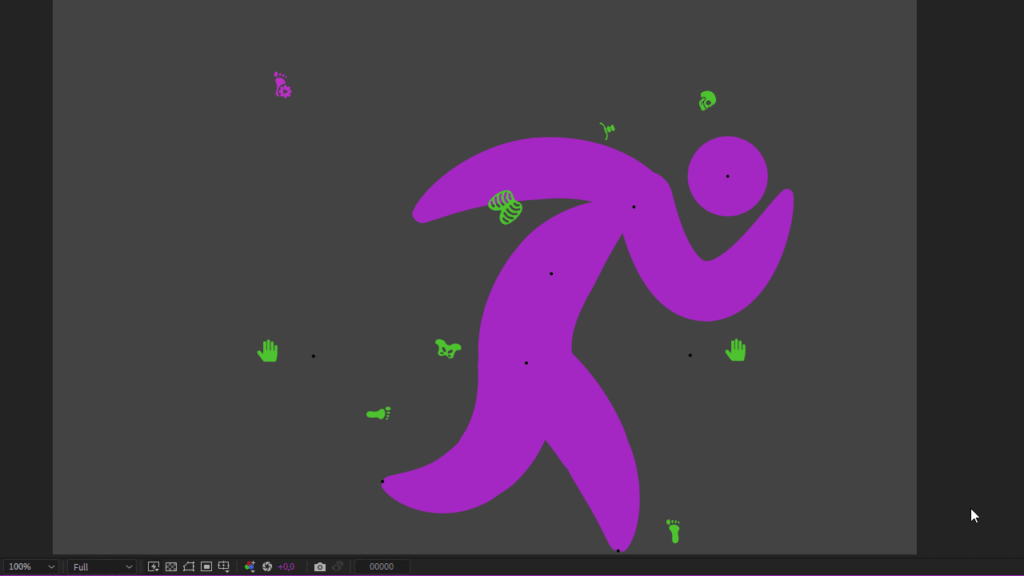Click the reset exposure aperture icon
This screenshot has width=1024, height=576.
[267, 567]
